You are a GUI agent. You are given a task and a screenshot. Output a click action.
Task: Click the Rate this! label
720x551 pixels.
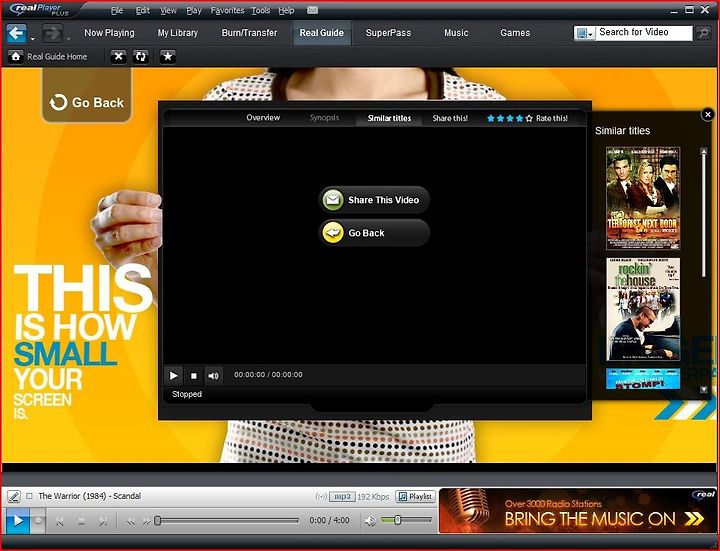point(551,118)
